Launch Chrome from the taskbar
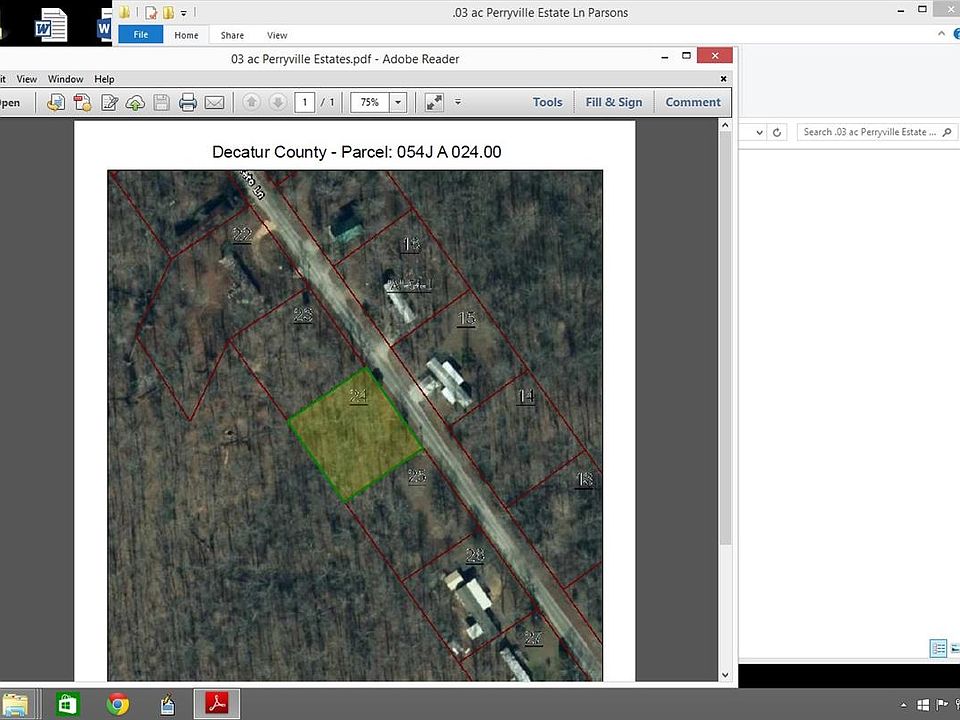The width and height of the screenshot is (960, 720). pyautogui.click(x=117, y=704)
